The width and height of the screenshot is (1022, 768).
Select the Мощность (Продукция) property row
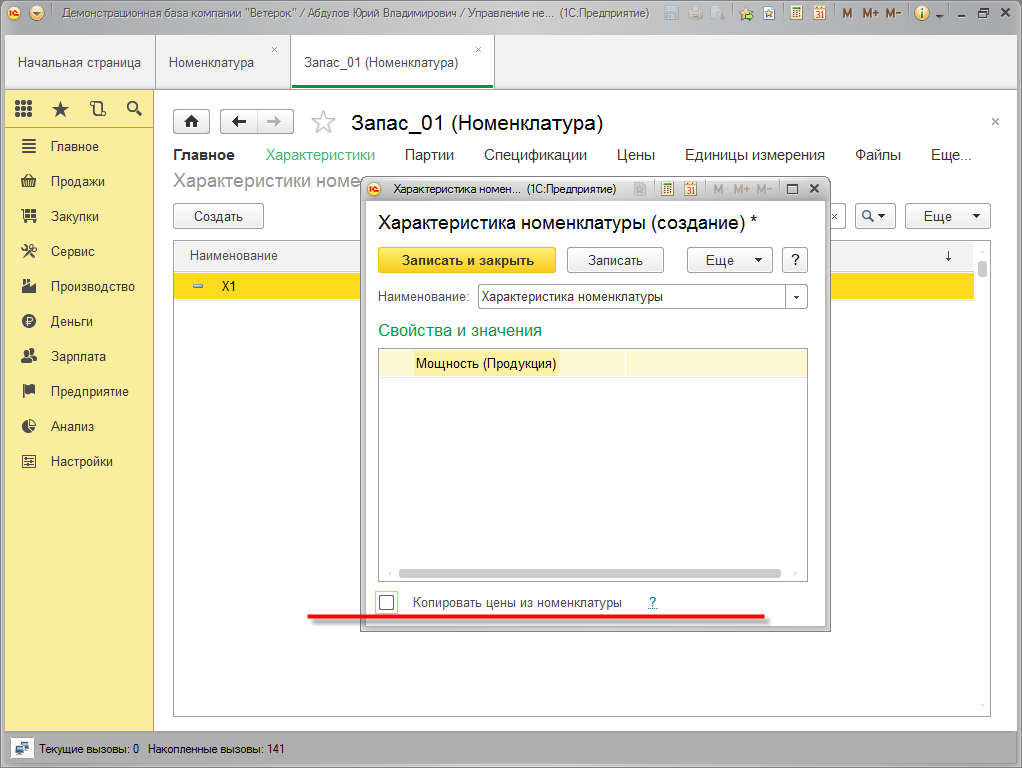coord(592,364)
